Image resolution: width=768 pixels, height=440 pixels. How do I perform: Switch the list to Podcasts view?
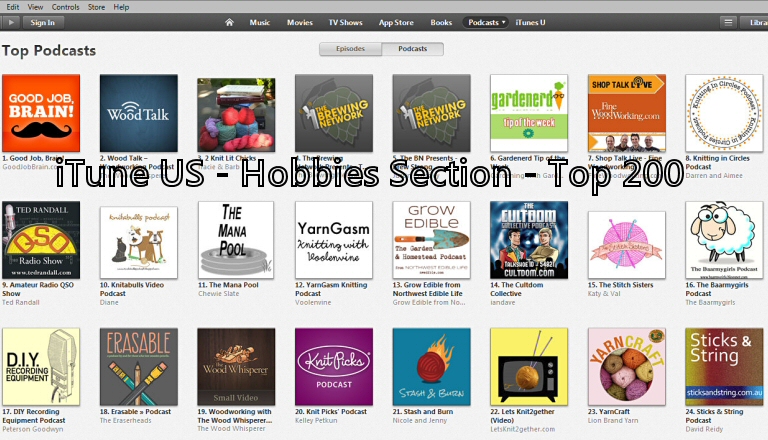(x=412, y=49)
